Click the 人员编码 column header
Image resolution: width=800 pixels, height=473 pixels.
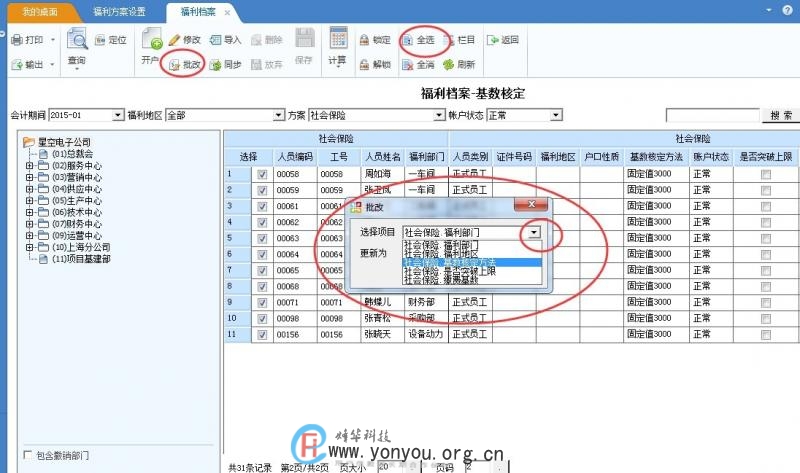click(x=295, y=157)
